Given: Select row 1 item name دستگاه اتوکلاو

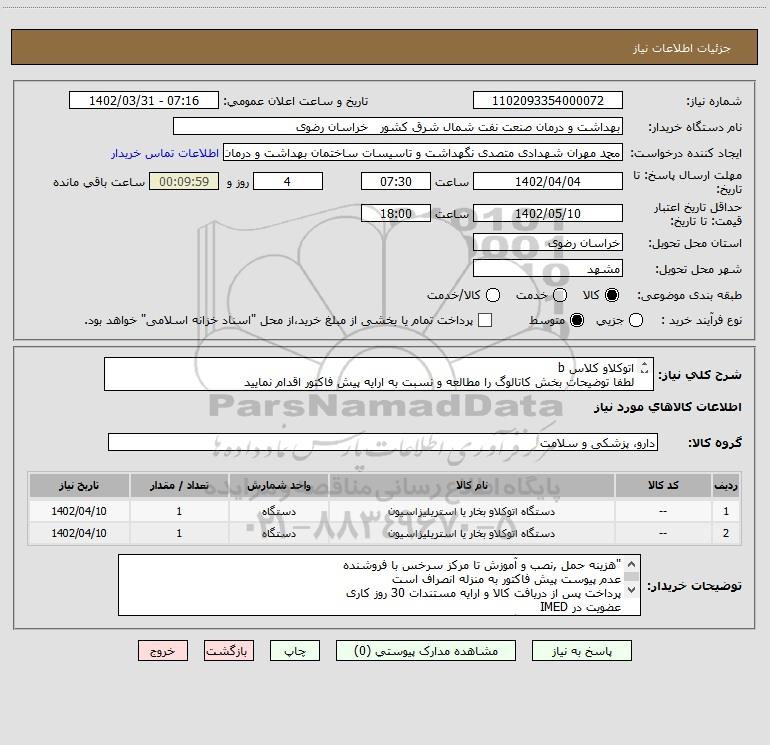Looking at the screenshot, I should [471, 511].
